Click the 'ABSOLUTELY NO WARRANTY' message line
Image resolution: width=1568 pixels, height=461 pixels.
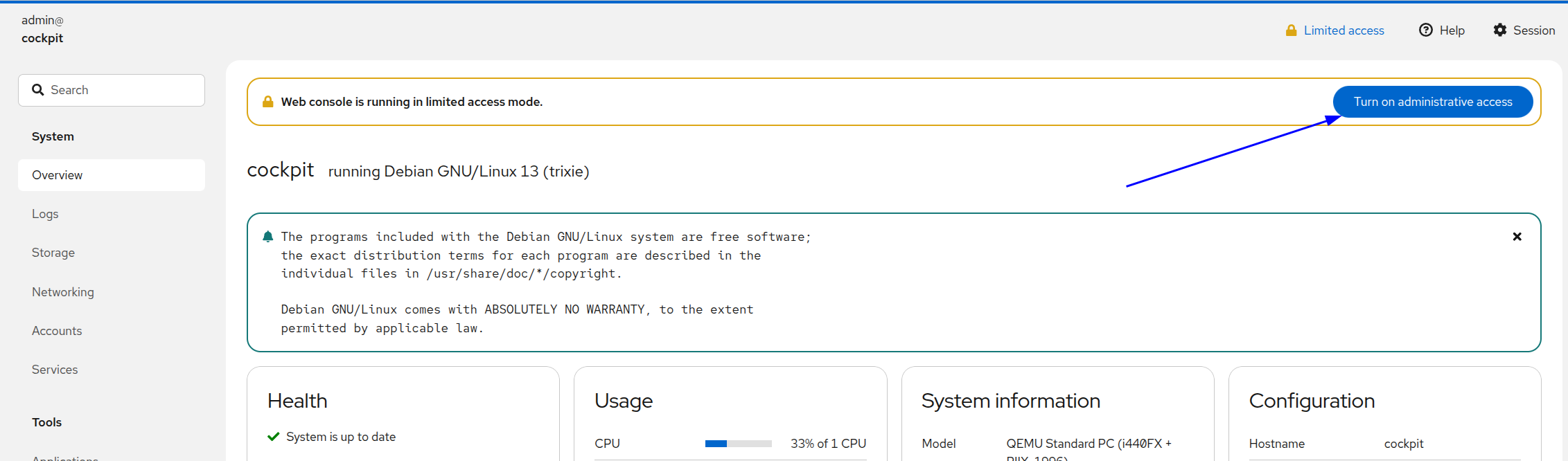[x=517, y=309]
